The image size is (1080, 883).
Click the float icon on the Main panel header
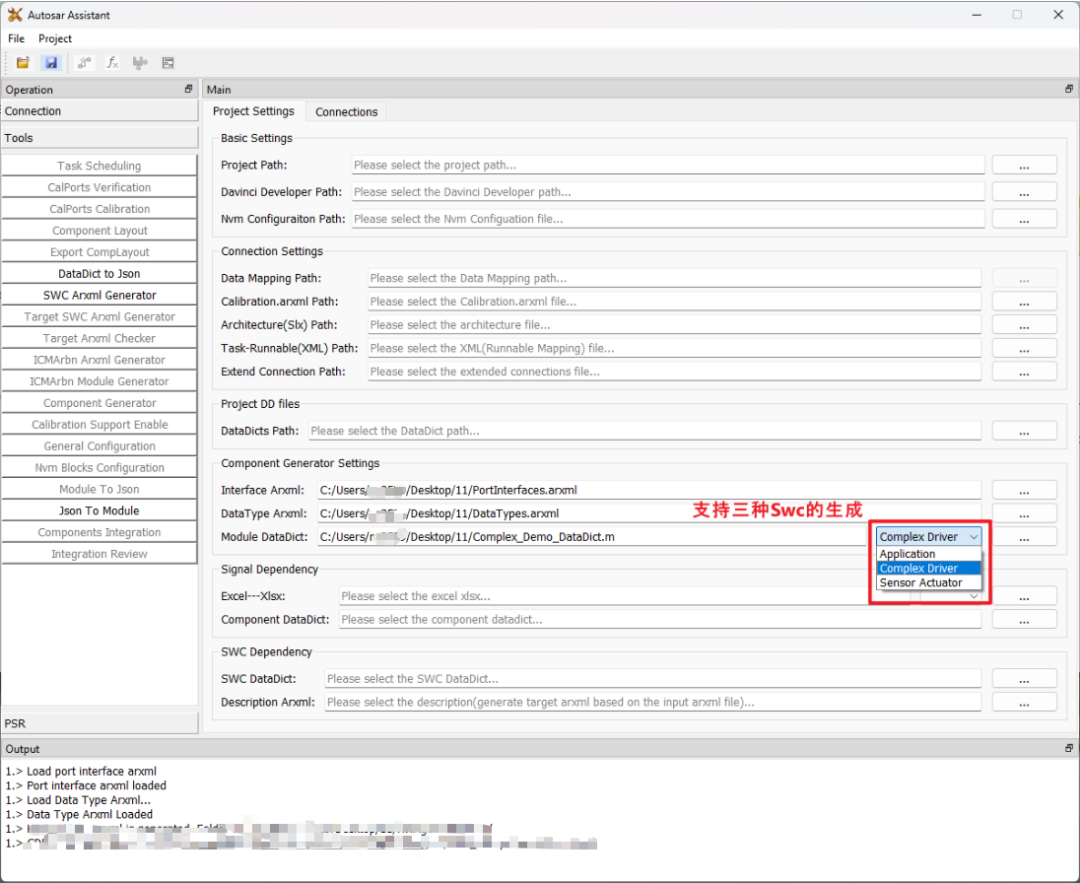click(1067, 89)
